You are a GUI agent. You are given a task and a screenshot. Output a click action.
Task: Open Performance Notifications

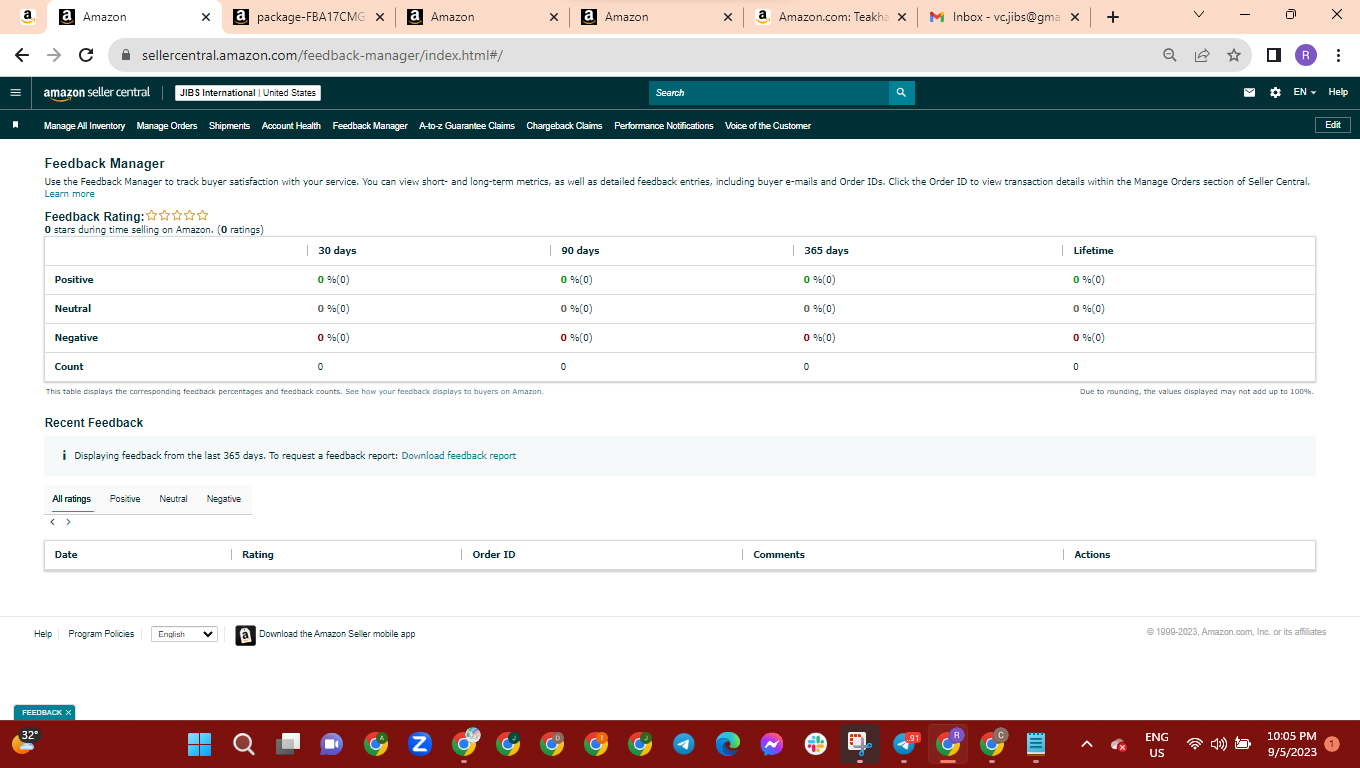point(664,126)
